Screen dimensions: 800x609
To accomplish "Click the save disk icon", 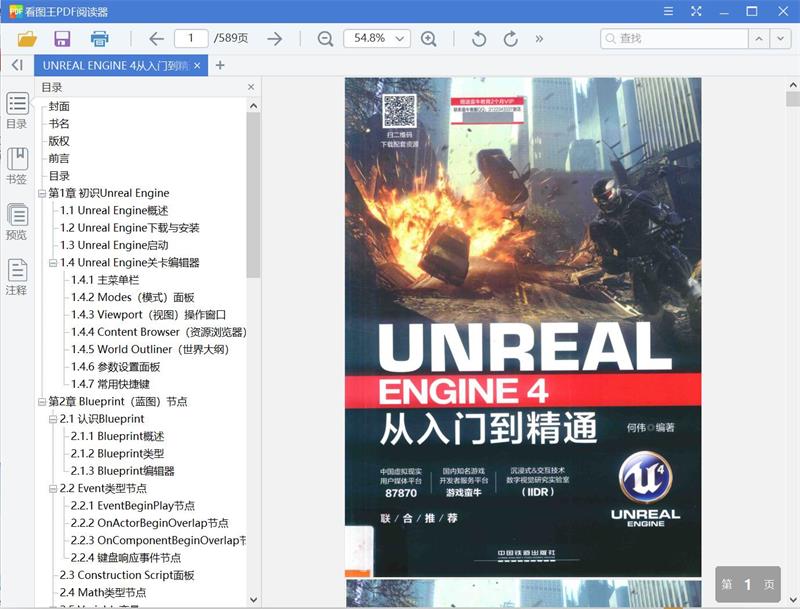I will 62,39.
